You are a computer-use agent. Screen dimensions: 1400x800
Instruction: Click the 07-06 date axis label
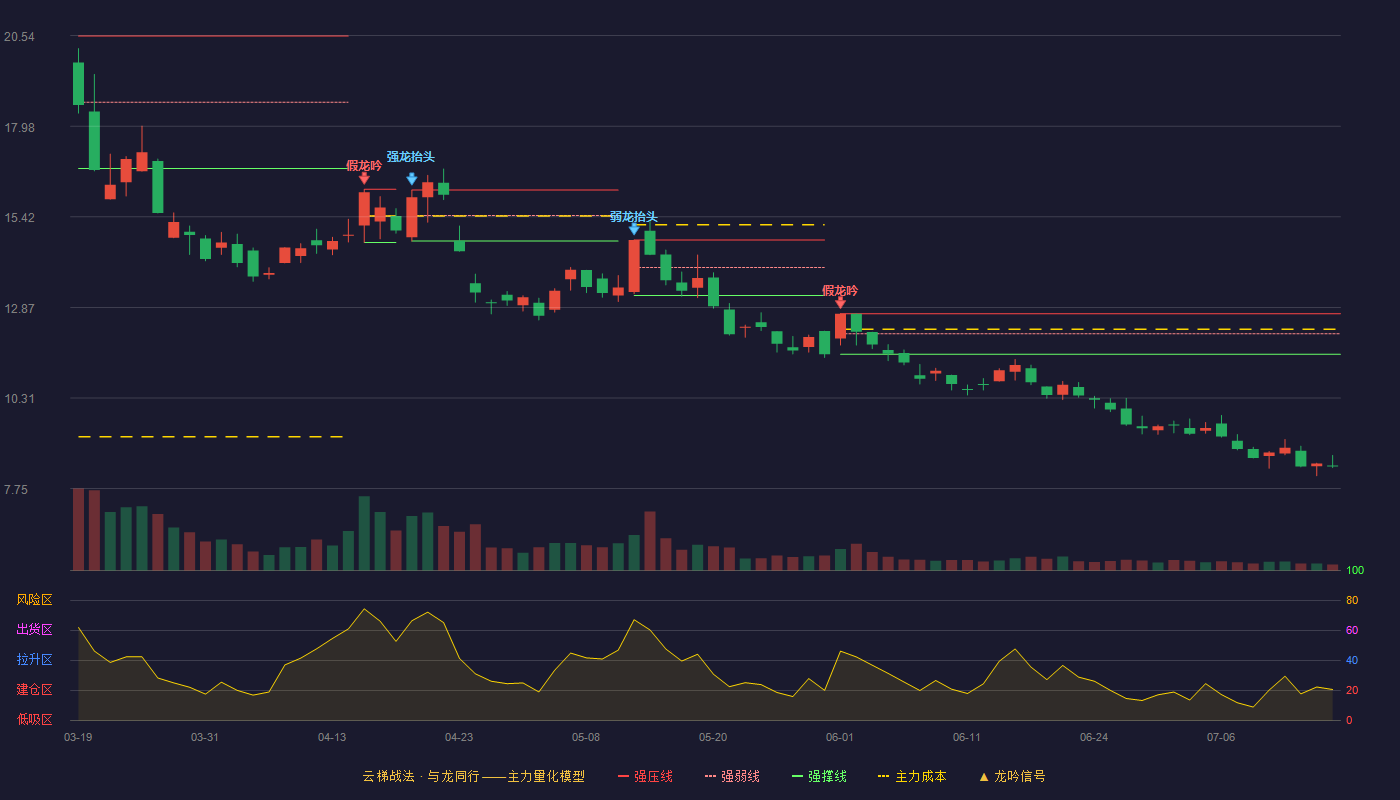pyautogui.click(x=1221, y=737)
